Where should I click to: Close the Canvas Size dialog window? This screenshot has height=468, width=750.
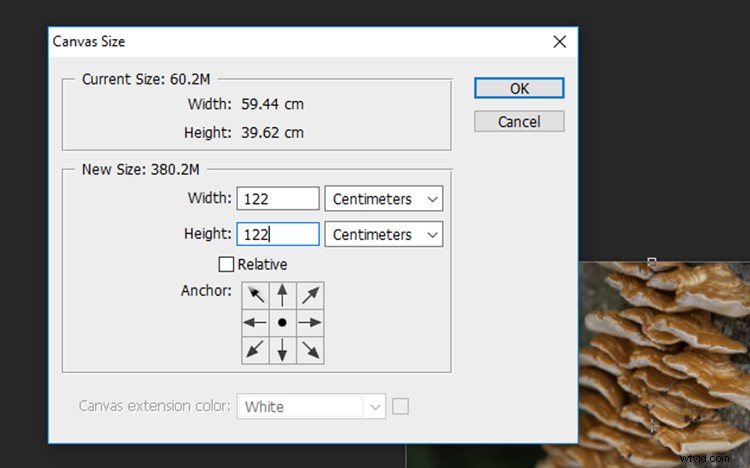tap(559, 42)
